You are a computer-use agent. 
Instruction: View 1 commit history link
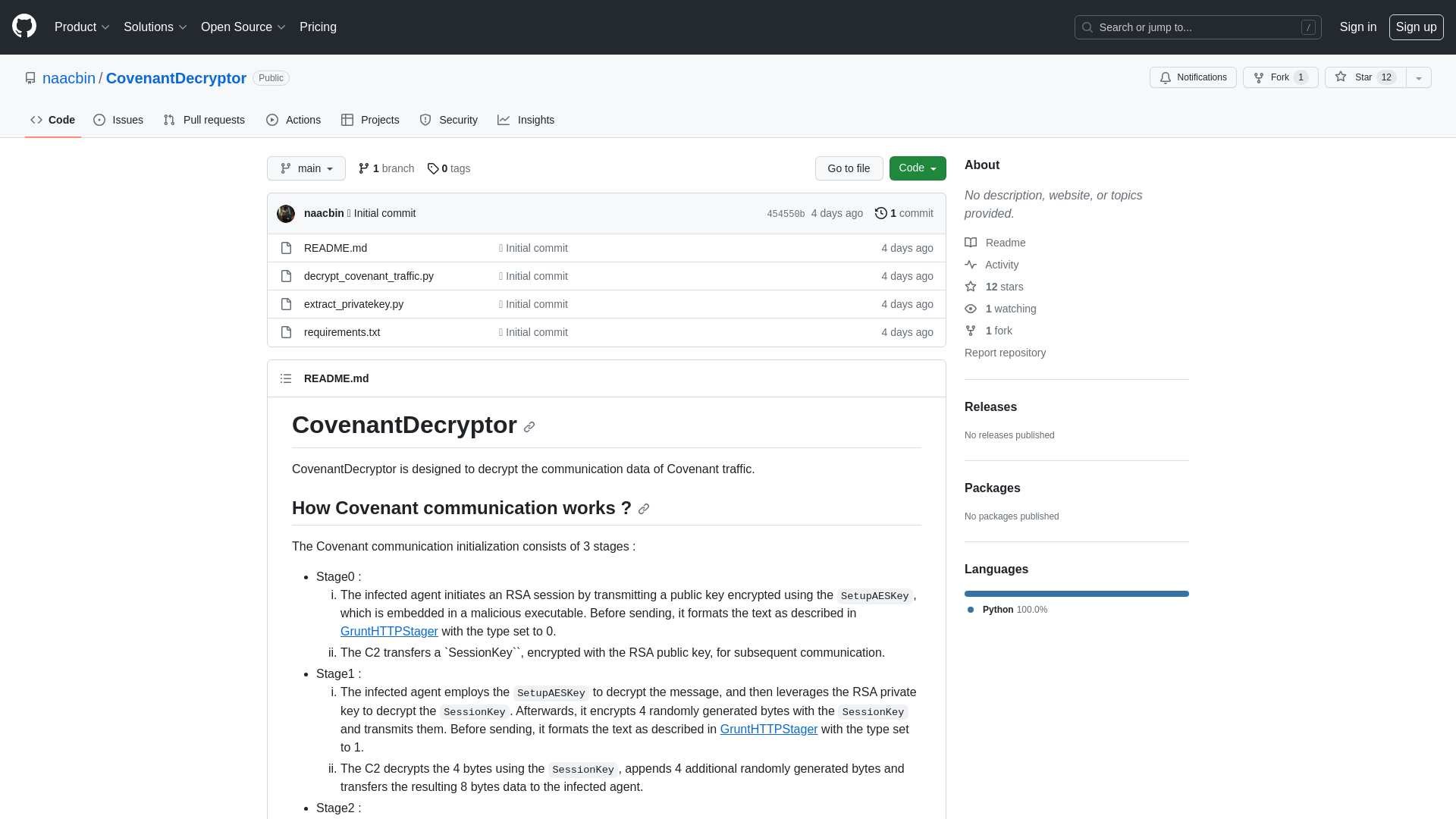click(904, 213)
